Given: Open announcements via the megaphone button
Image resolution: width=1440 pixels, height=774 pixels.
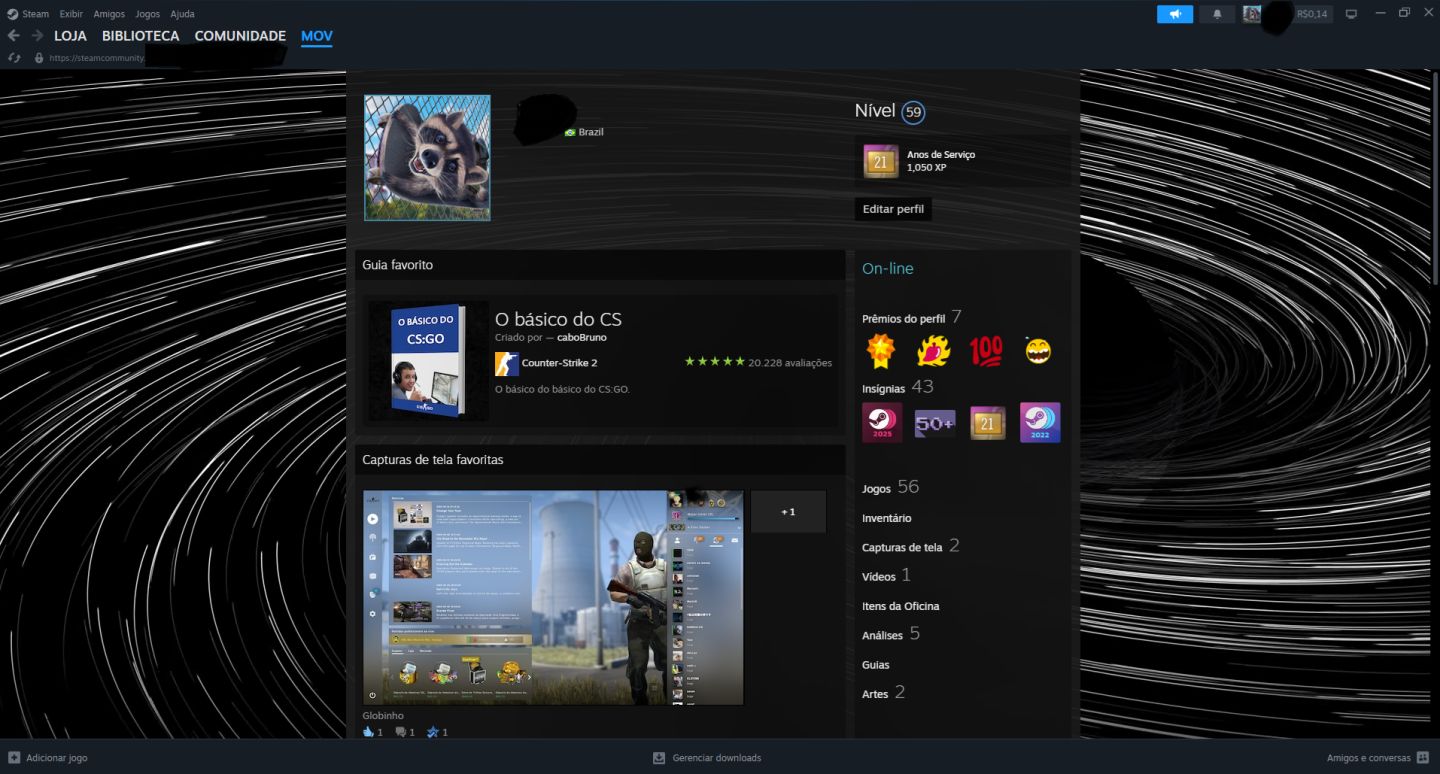Looking at the screenshot, I should (x=1175, y=14).
